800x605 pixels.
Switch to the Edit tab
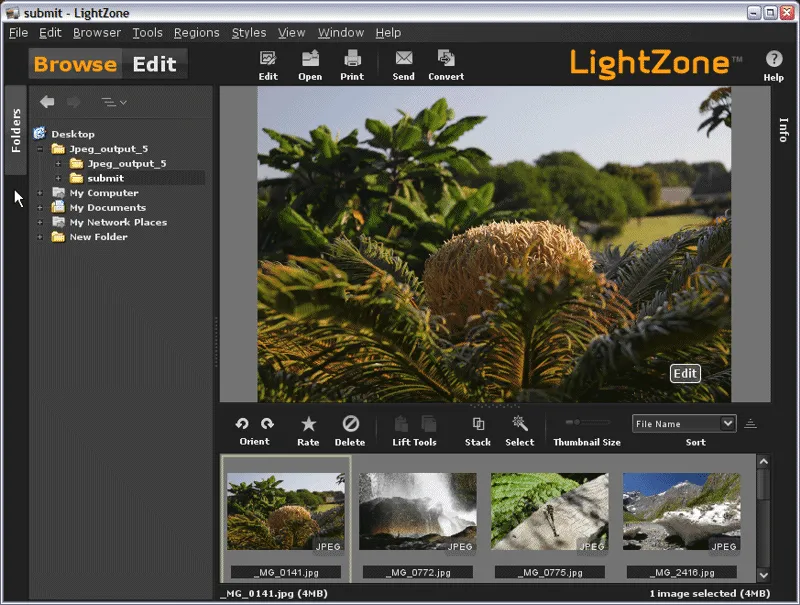pyautogui.click(x=155, y=63)
